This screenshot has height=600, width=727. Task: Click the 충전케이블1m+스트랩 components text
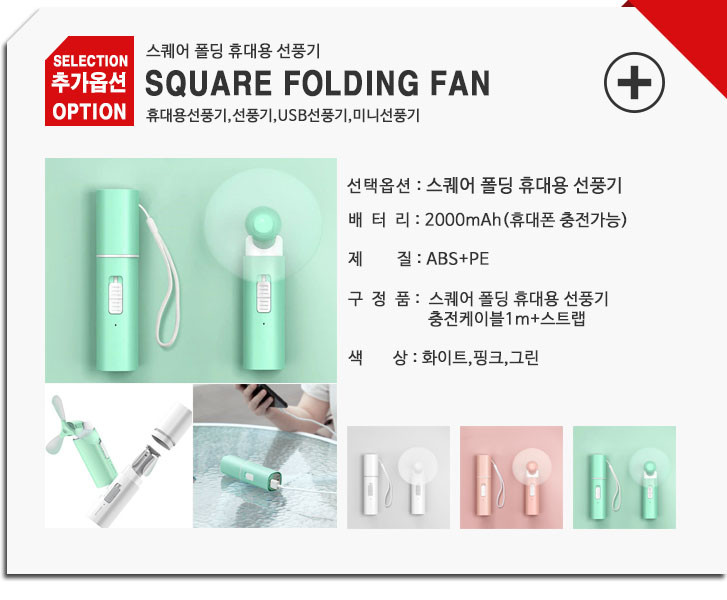tap(506, 319)
